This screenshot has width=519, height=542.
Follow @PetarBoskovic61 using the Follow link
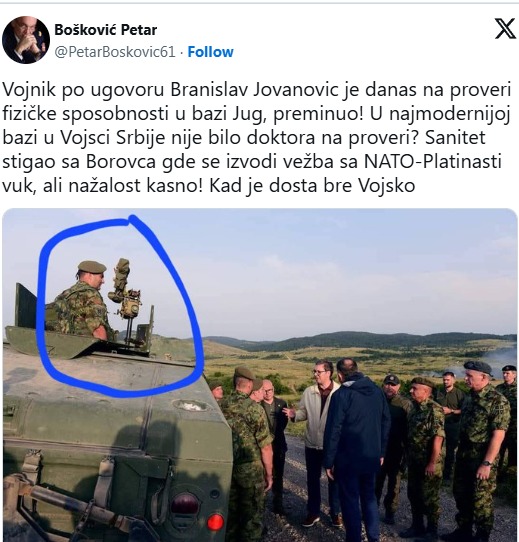[x=210, y=52]
